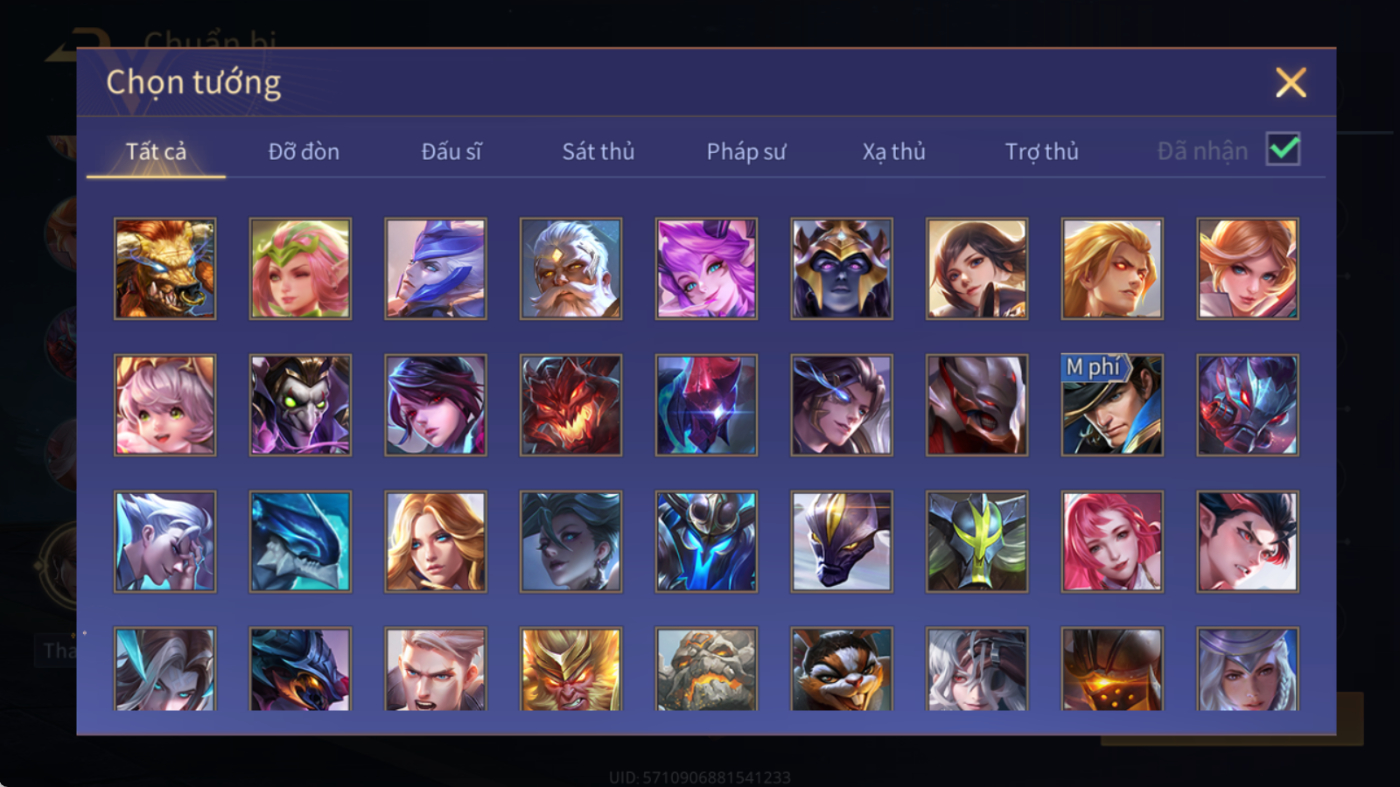This screenshot has width=1400, height=787.
Task: Filter heroes by Pháp sư
Action: pyautogui.click(x=746, y=152)
